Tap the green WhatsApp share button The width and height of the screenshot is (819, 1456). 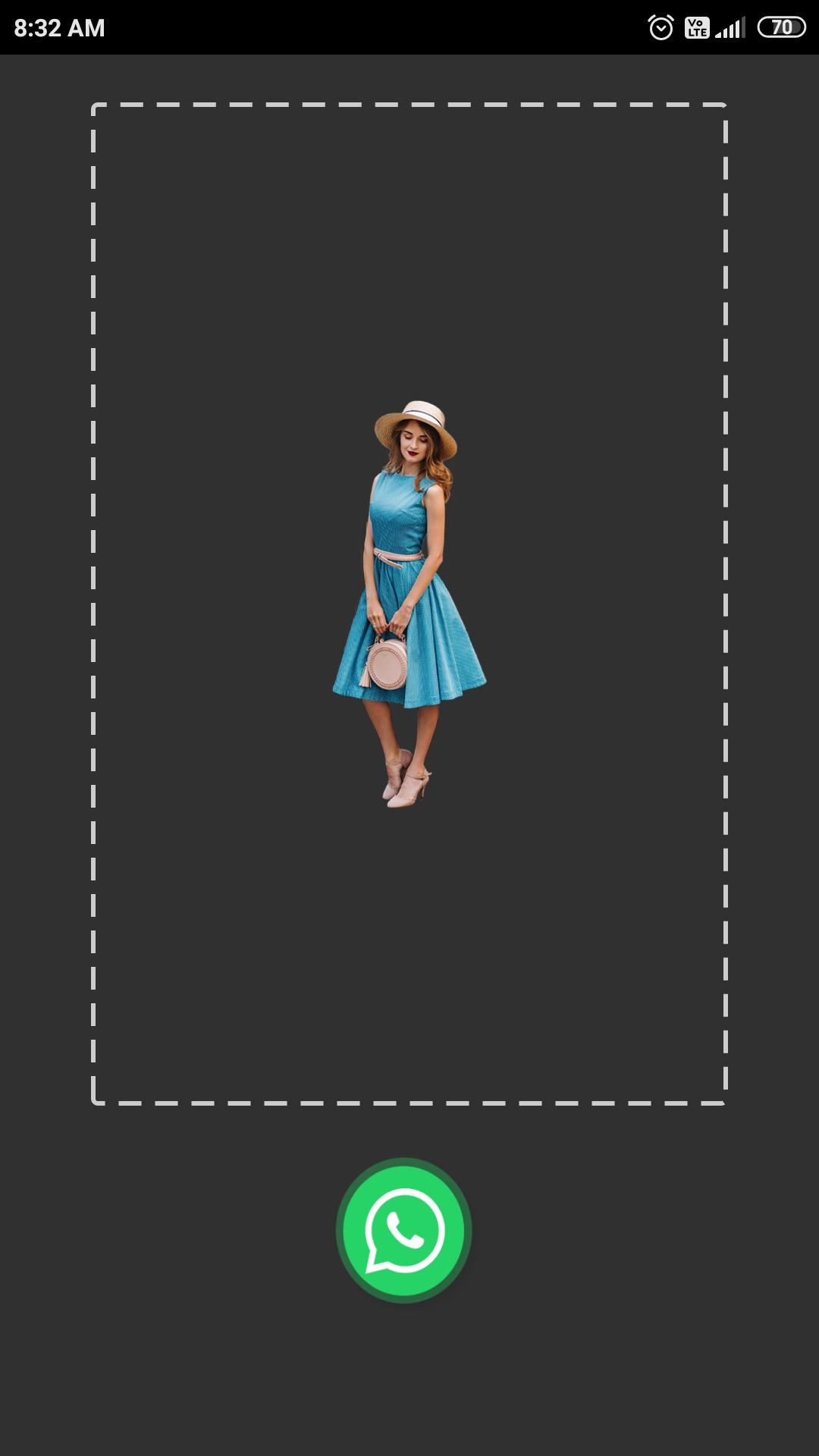(x=403, y=1230)
